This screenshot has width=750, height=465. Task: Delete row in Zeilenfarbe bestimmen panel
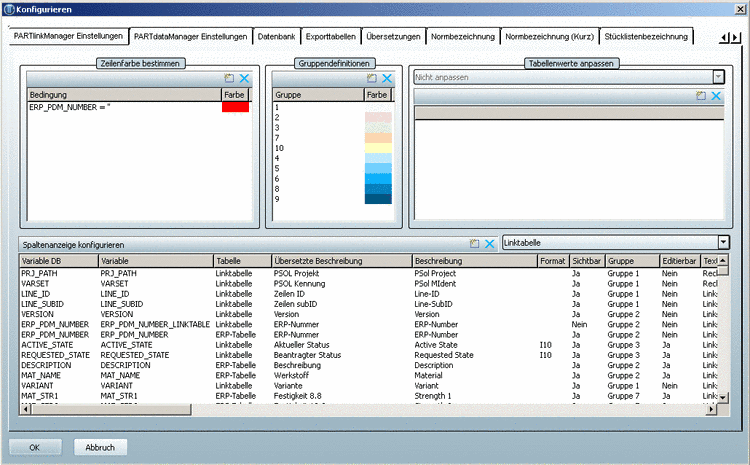(x=244, y=78)
